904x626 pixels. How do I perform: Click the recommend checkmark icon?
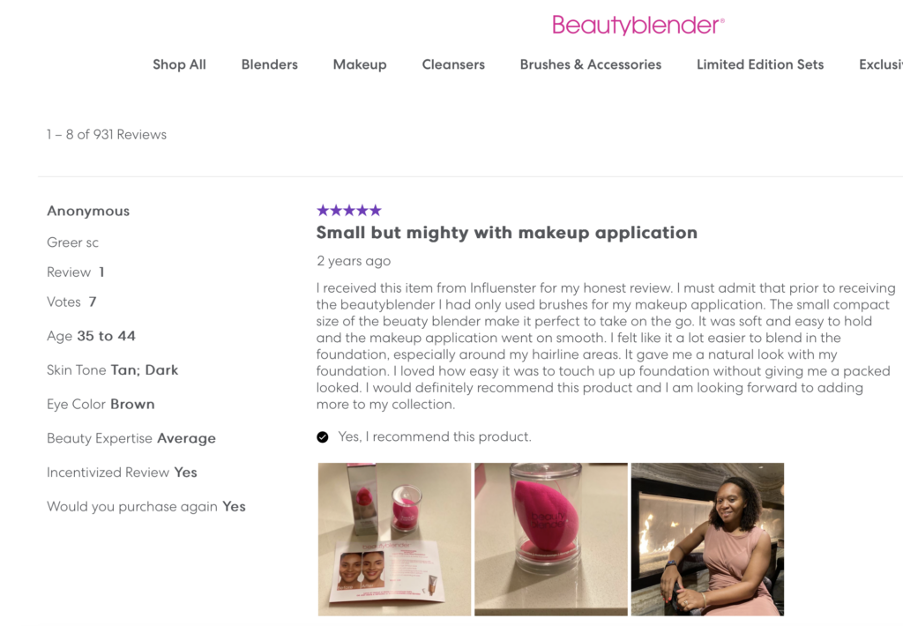(322, 437)
